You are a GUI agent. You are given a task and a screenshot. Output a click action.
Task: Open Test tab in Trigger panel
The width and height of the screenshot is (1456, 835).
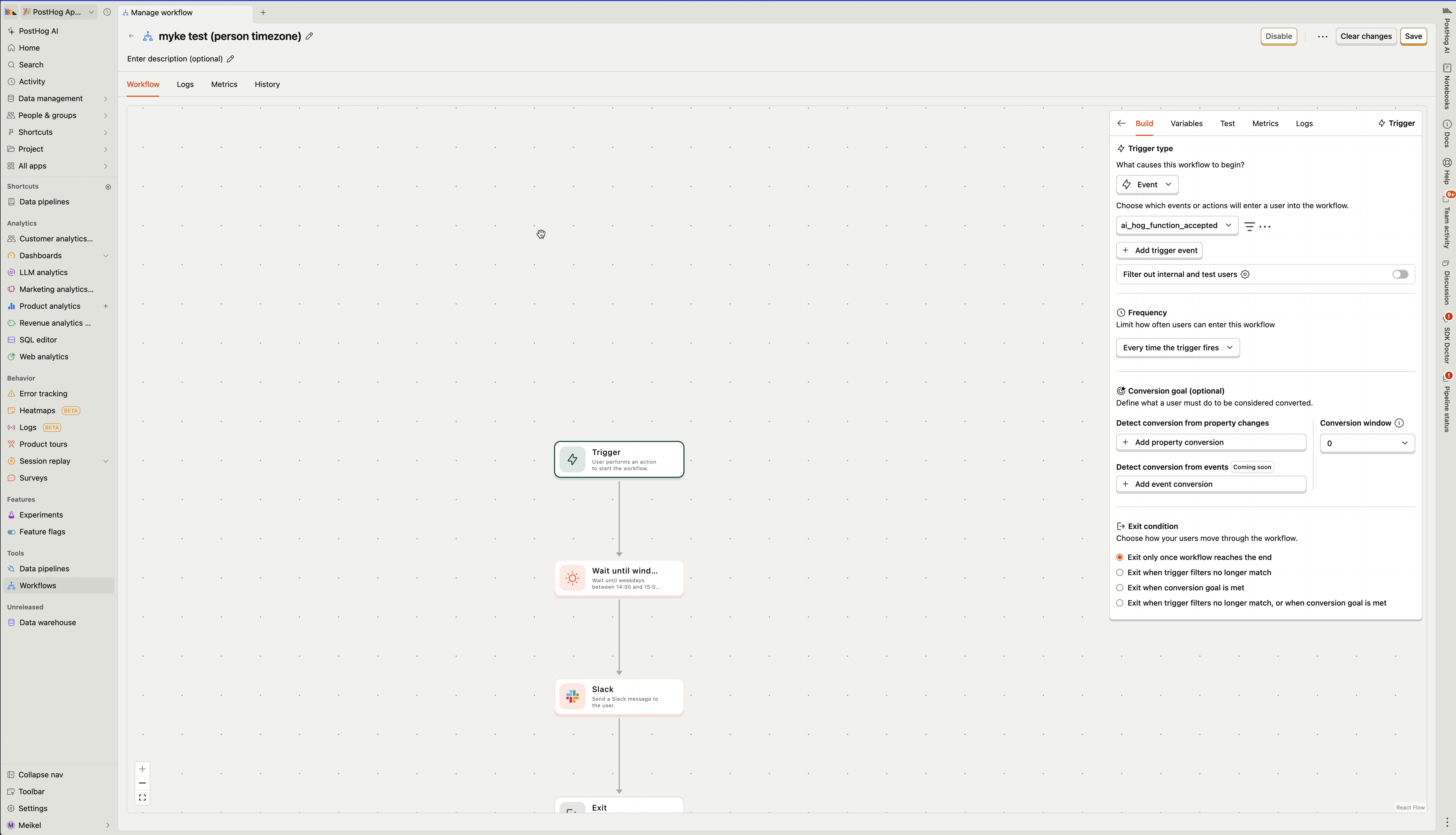click(x=1227, y=124)
